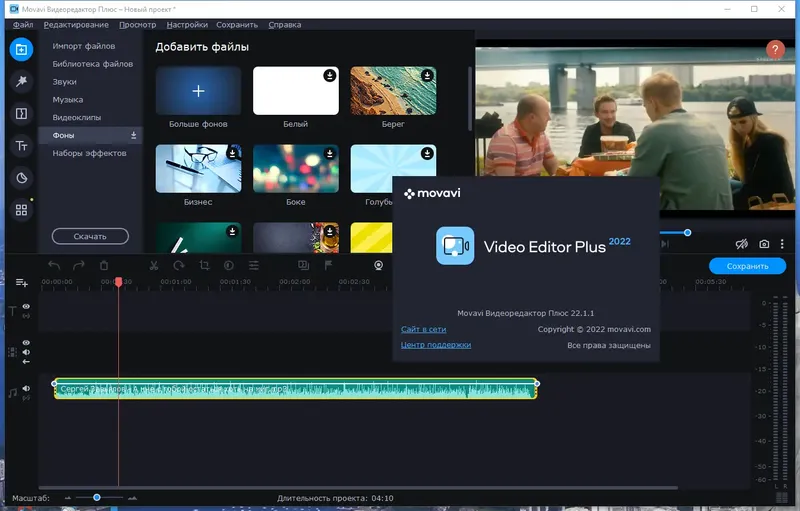
Task: Open the overlay picture-in-picture tool icon
Action: click(303, 265)
